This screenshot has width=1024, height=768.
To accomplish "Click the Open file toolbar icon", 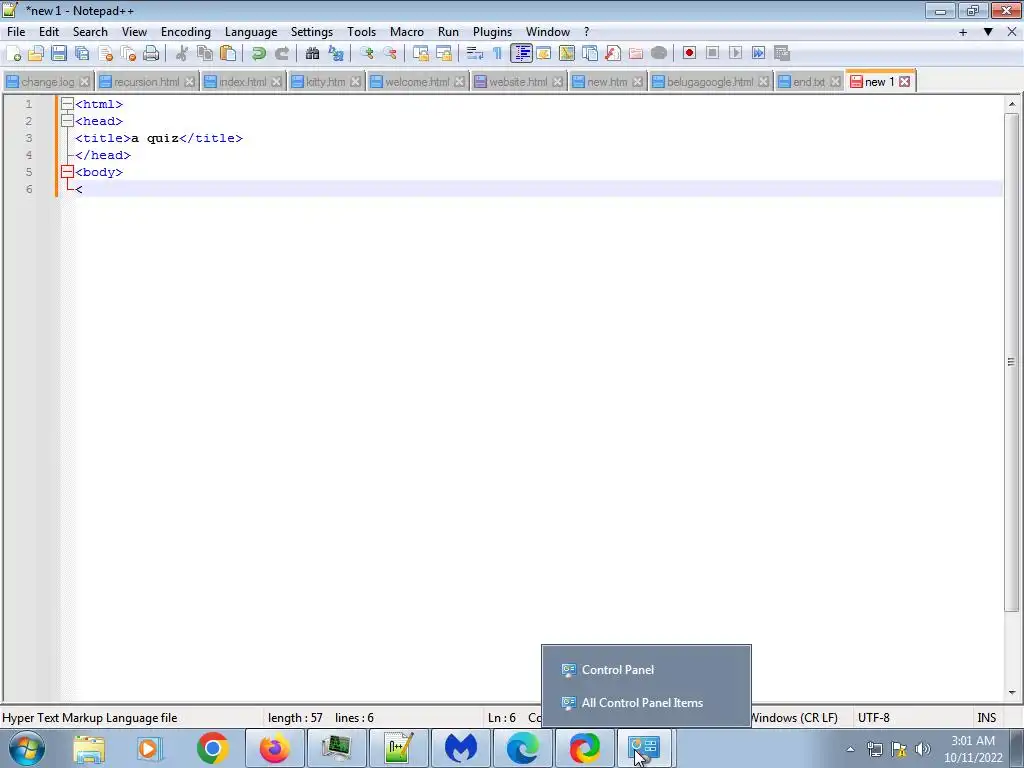I will pyautogui.click(x=36, y=54).
